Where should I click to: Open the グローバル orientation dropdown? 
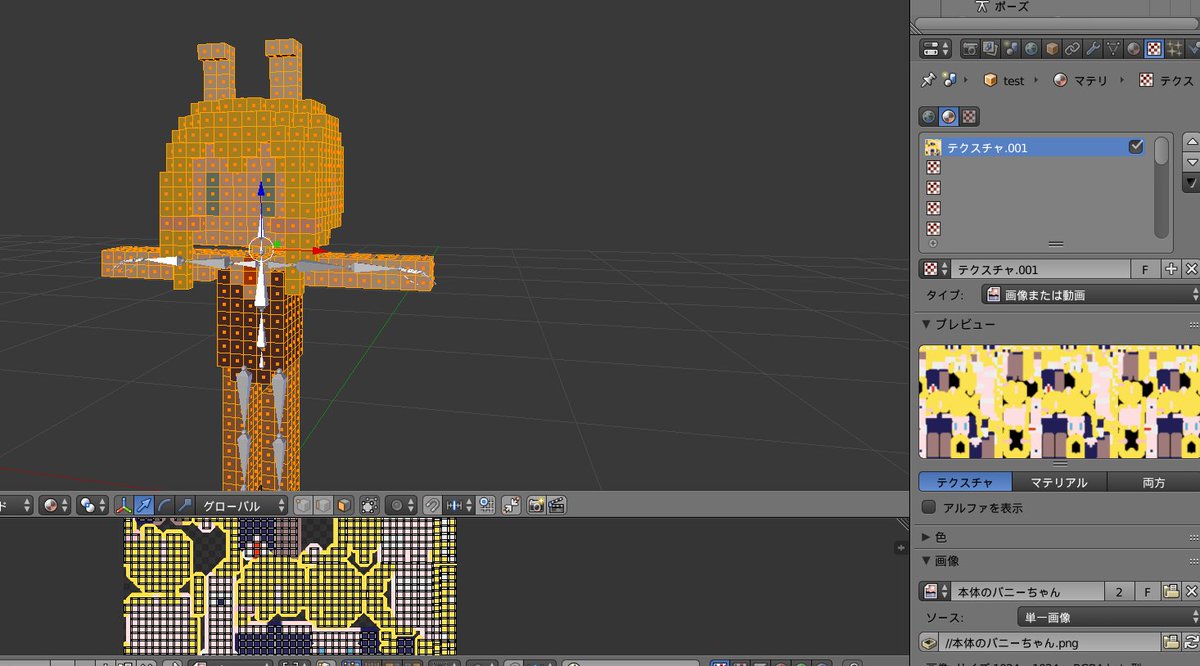[x=243, y=505]
